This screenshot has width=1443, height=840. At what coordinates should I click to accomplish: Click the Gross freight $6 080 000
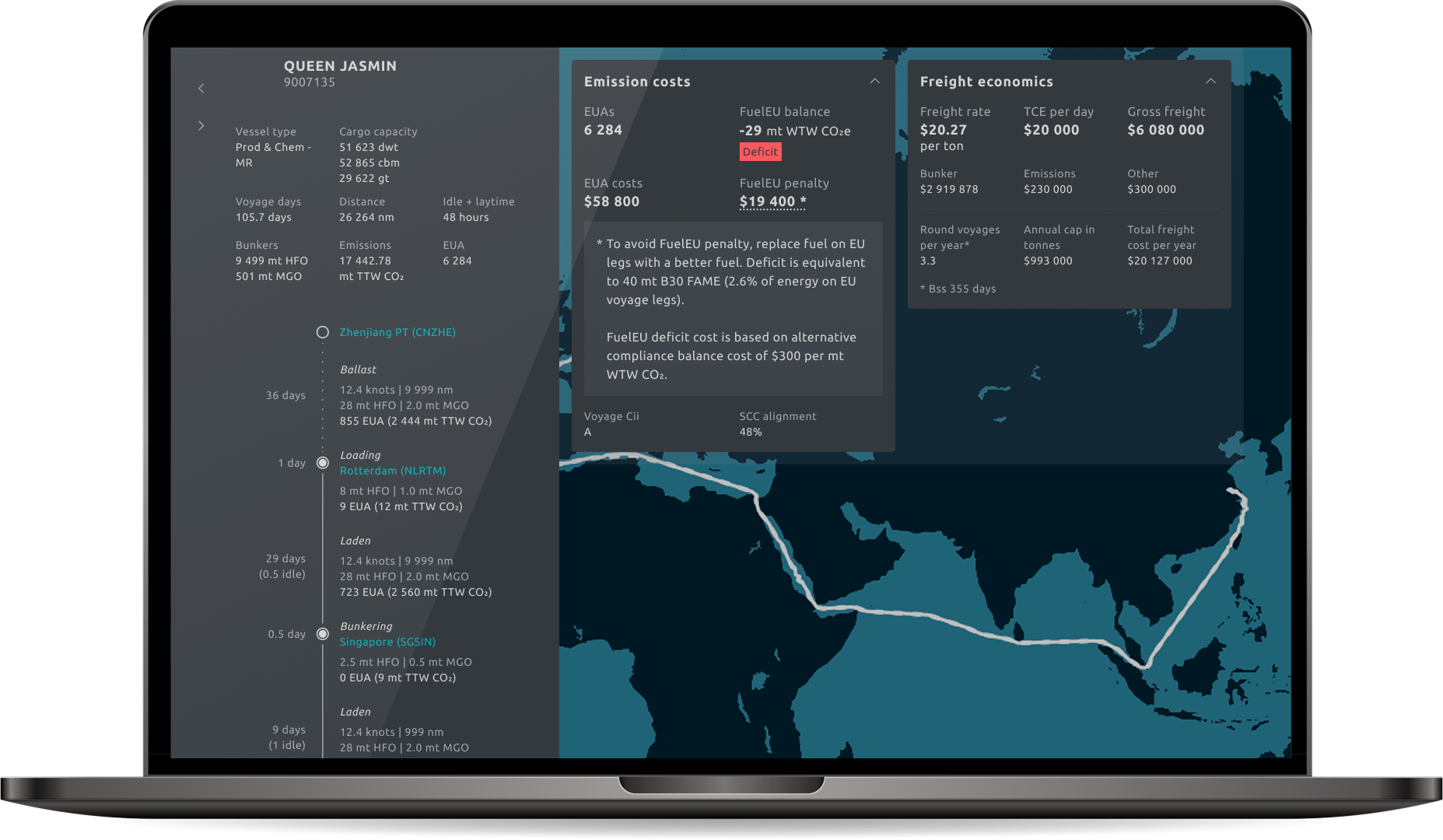click(1165, 130)
